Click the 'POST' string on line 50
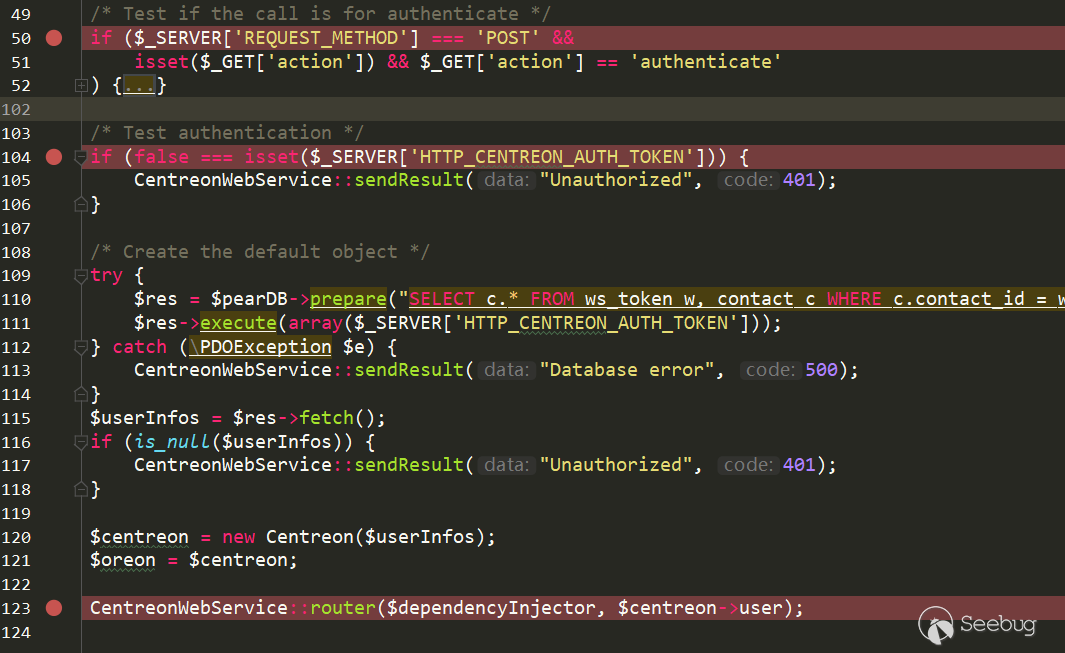The width and height of the screenshot is (1065, 653). click(507, 38)
